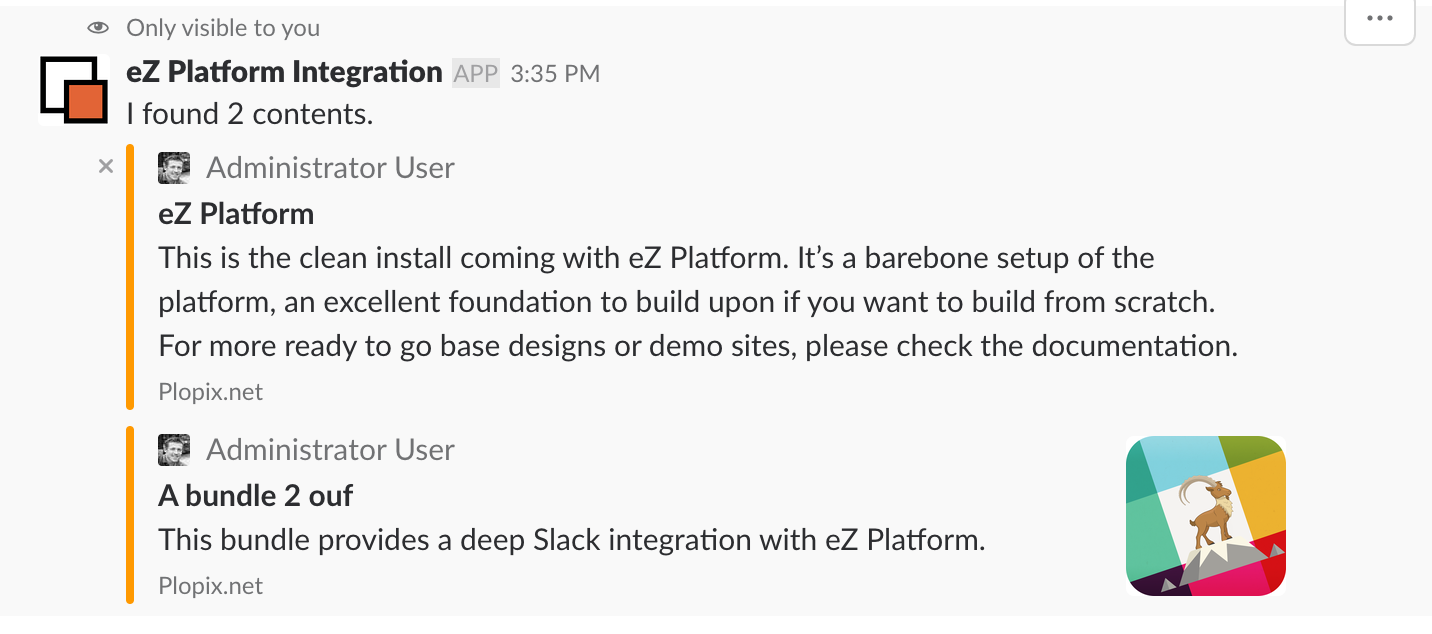
Task: Click the Only visible to you label
Action: click(223, 28)
